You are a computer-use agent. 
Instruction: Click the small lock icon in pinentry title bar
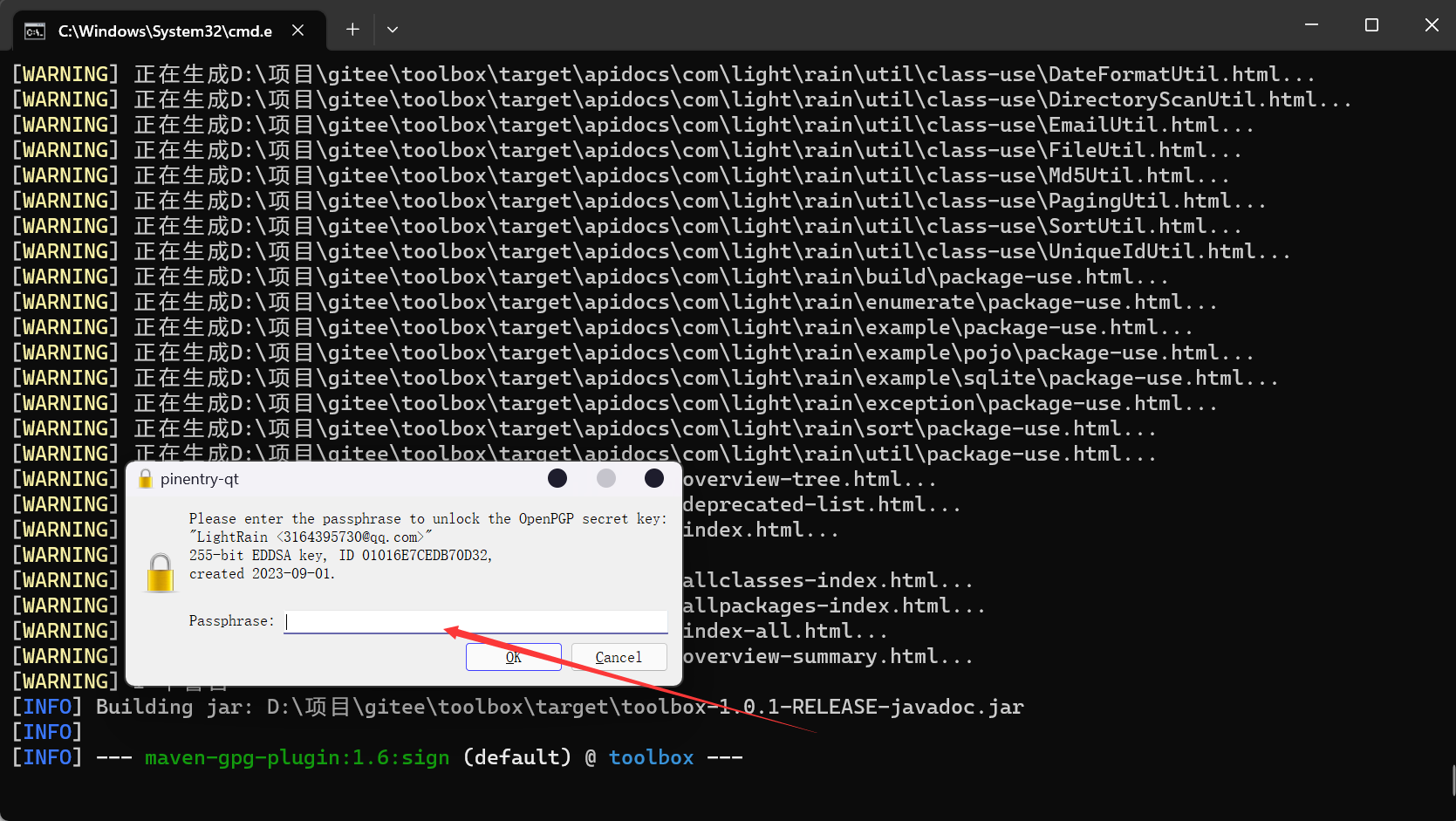[146, 479]
